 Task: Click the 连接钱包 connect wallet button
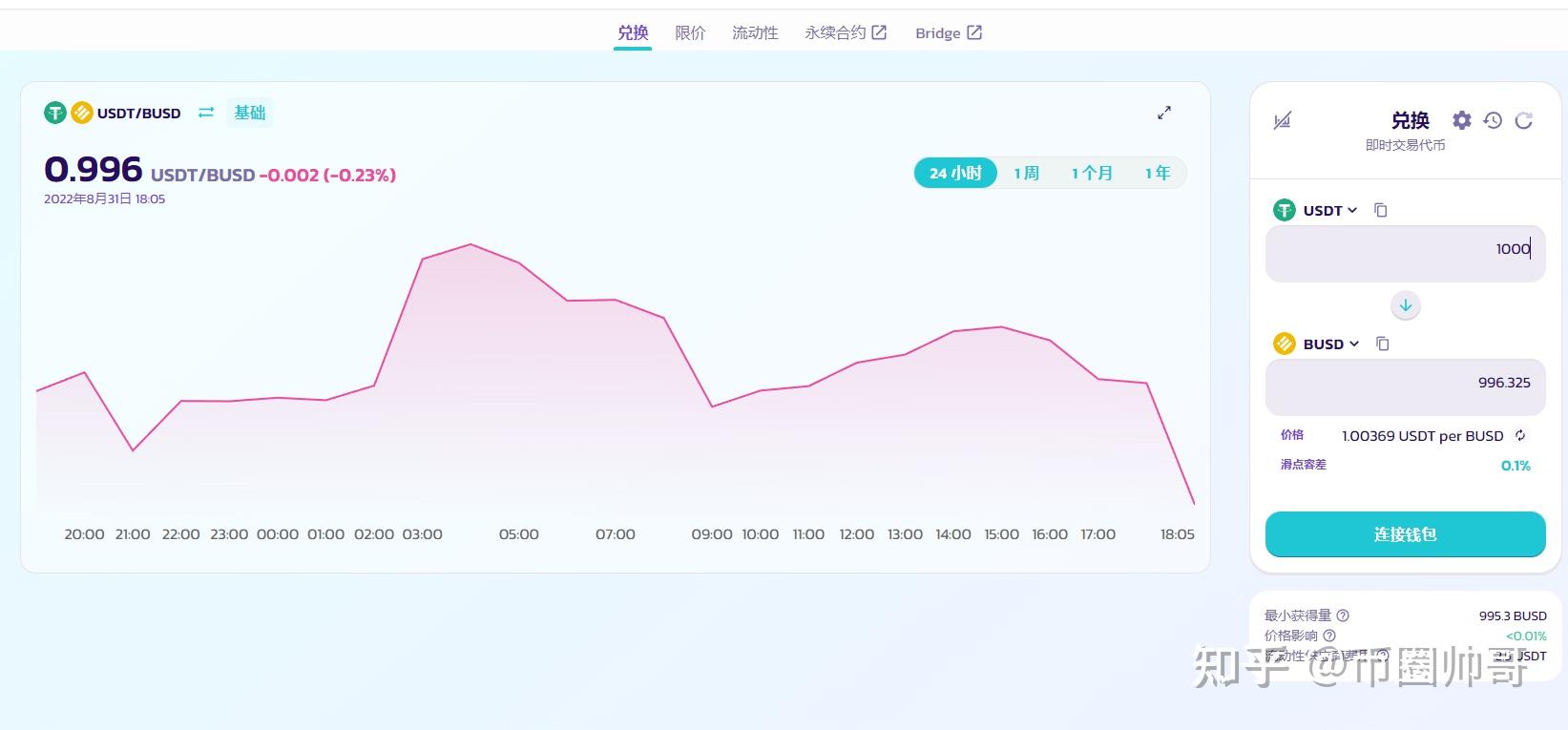pos(1405,534)
